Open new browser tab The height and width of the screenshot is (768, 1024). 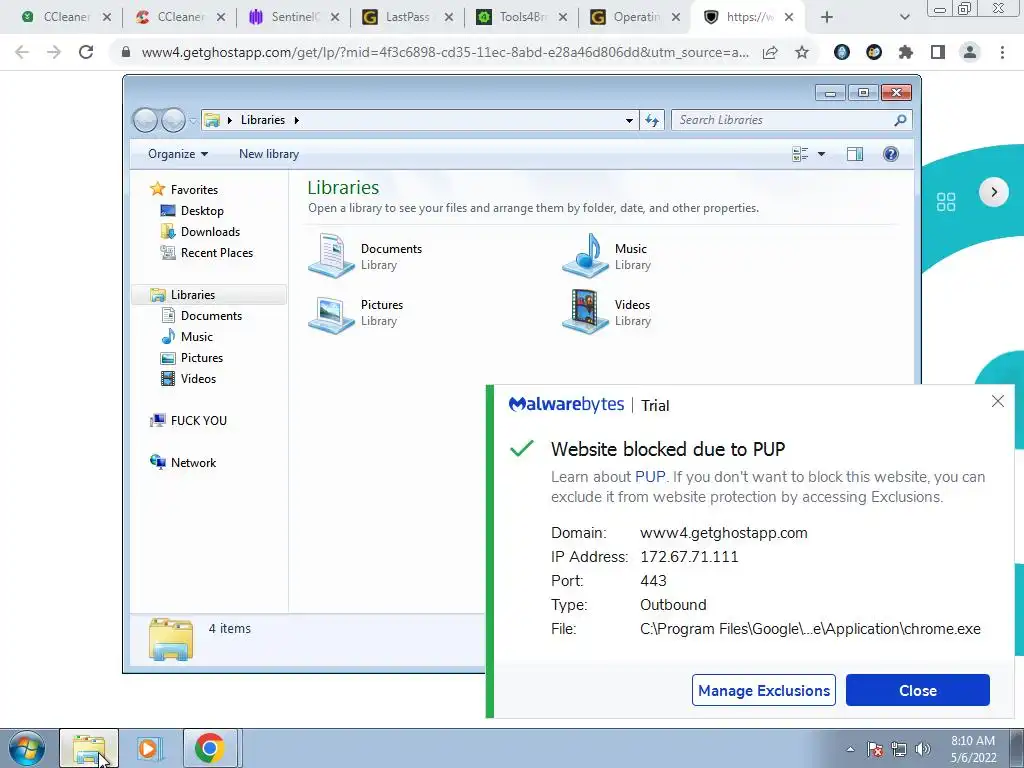[827, 17]
